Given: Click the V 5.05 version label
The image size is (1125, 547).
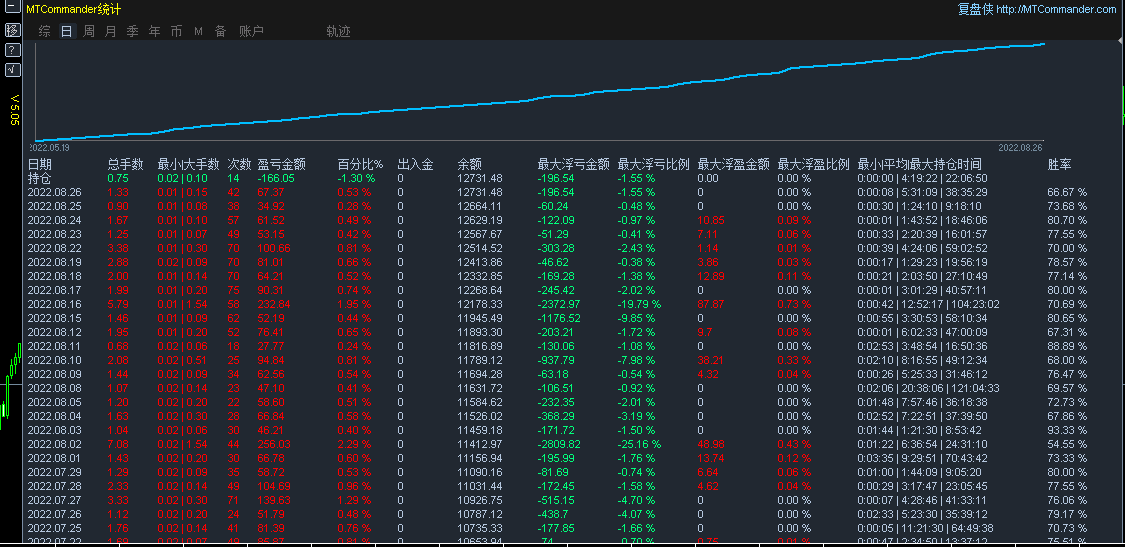Looking at the screenshot, I should [14, 110].
